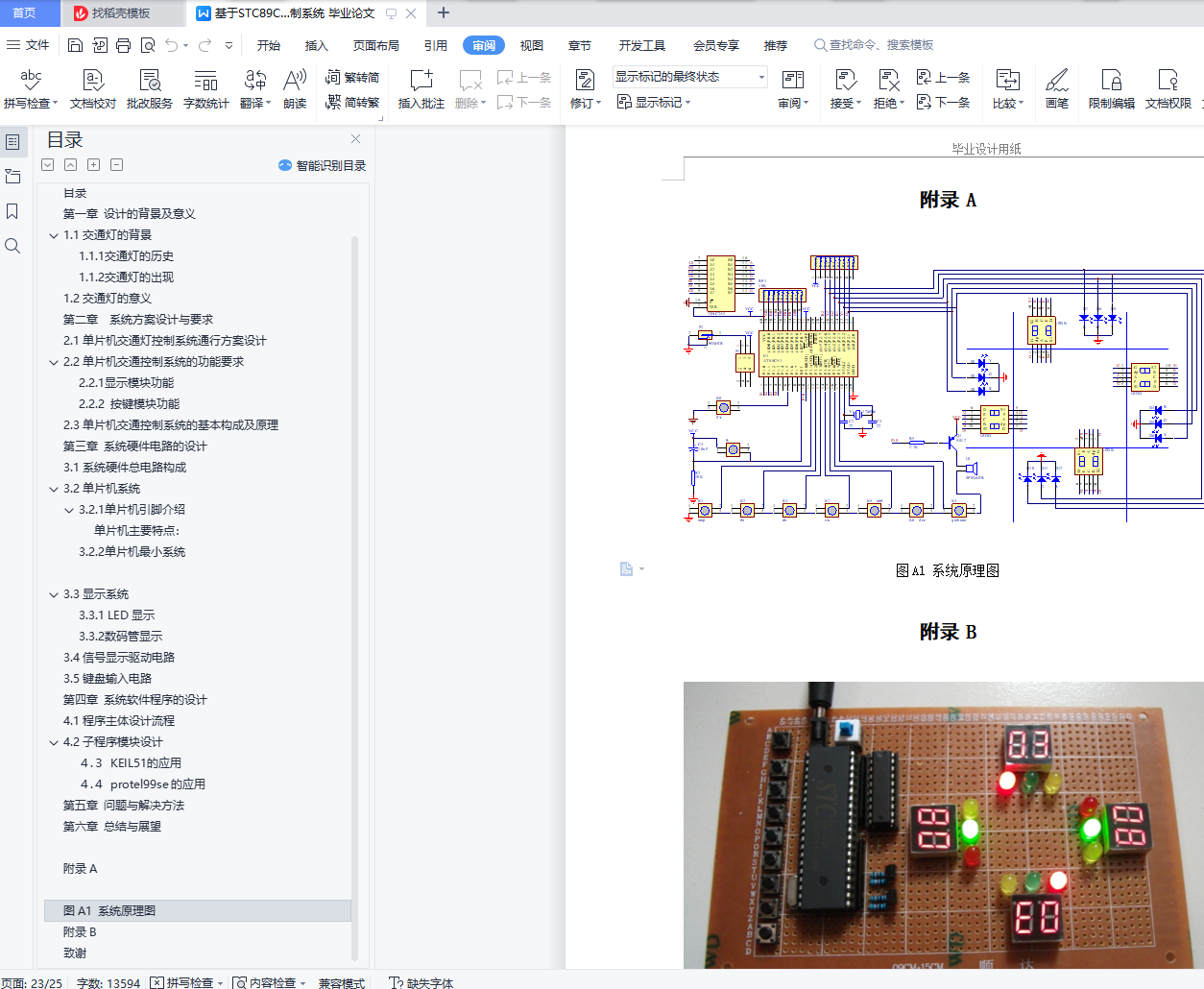Click the word count 字数: 13594
Viewport: 1204px width, 989px height.
[108, 982]
